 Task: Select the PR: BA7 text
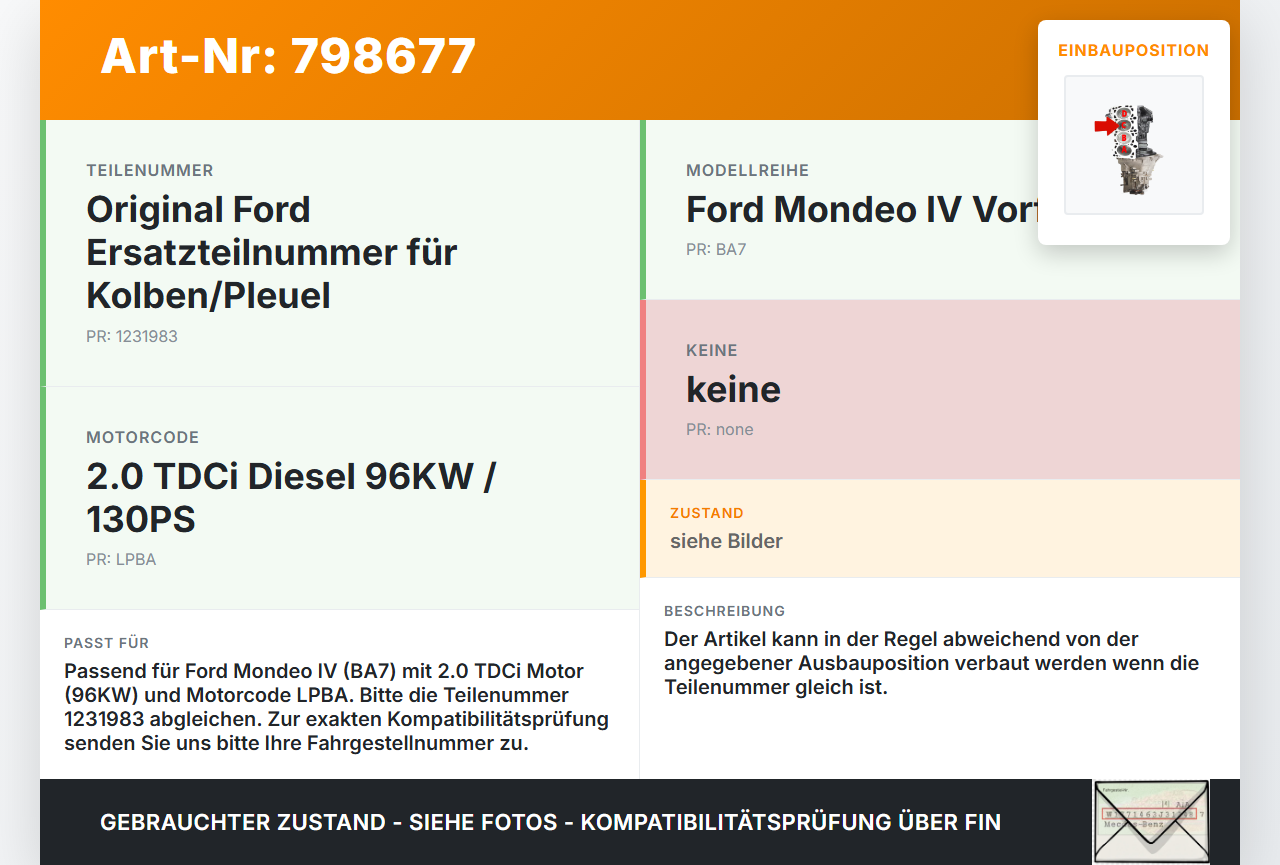coord(716,249)
